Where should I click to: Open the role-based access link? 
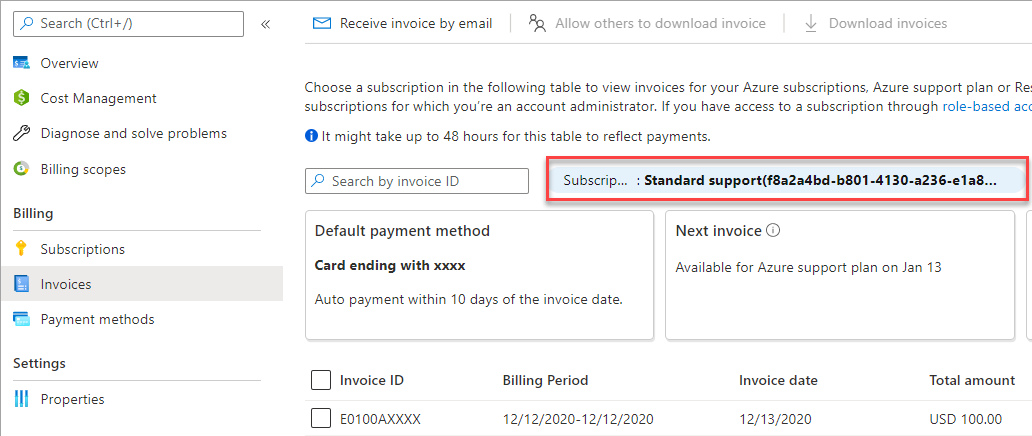pyautogui.click(x=986, y=106)
